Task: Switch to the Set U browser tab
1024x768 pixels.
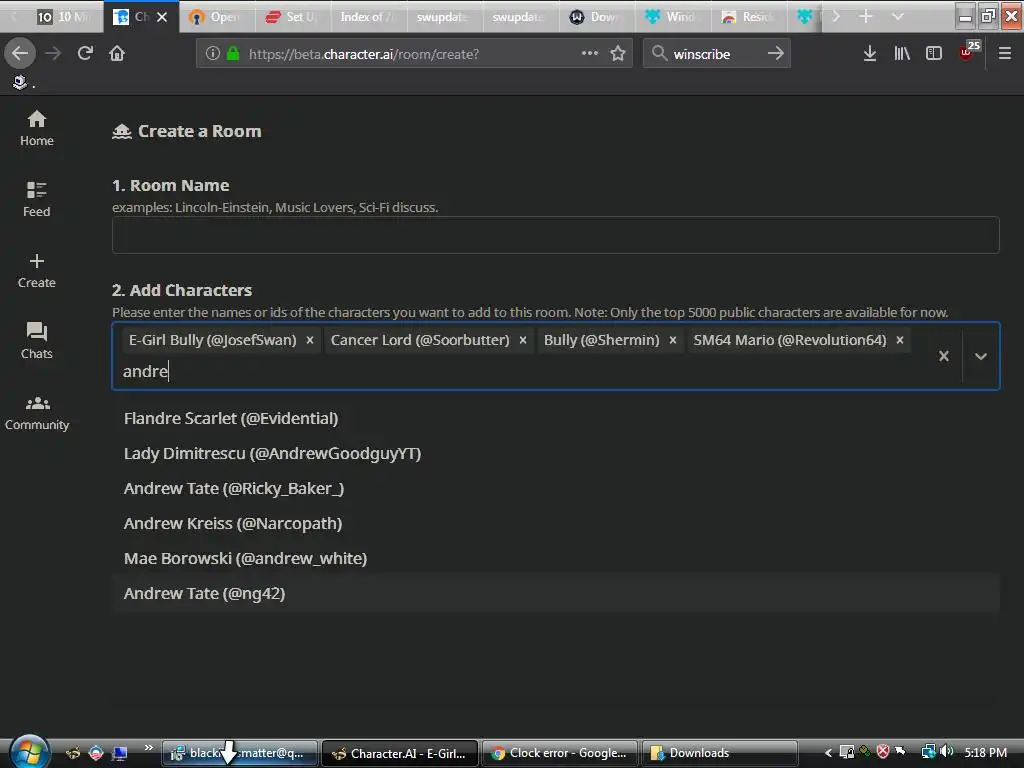Action: (x=291, y=17)
